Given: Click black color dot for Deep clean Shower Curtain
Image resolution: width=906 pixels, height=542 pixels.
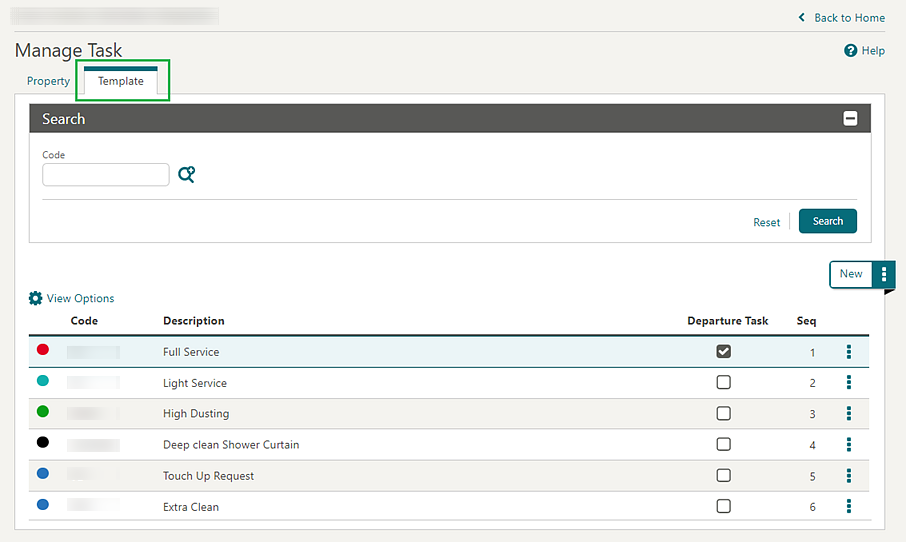Looking at the screenshot, I should click(x=43, y=442).
